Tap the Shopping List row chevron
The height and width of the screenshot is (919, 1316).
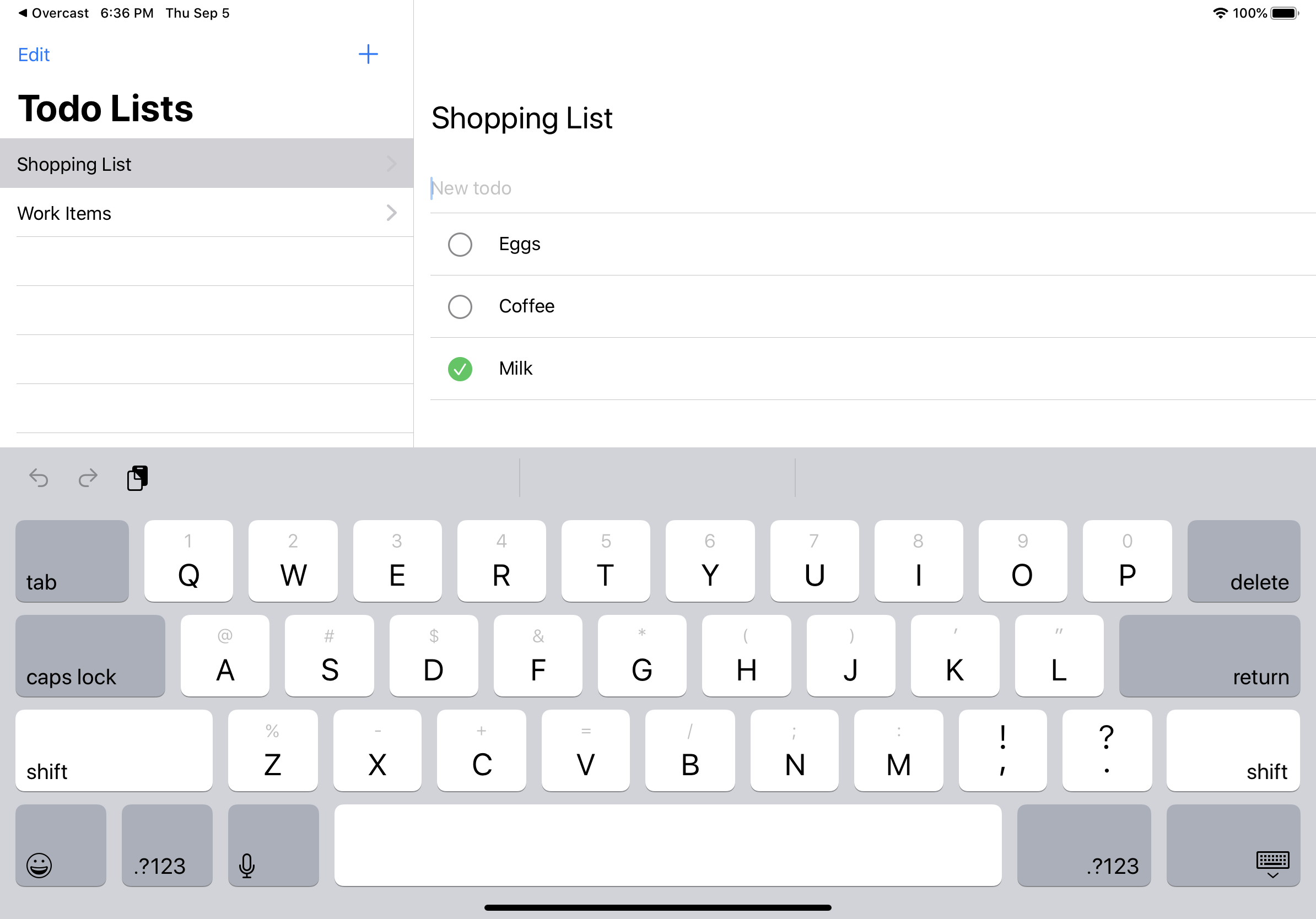click(391, 164)
